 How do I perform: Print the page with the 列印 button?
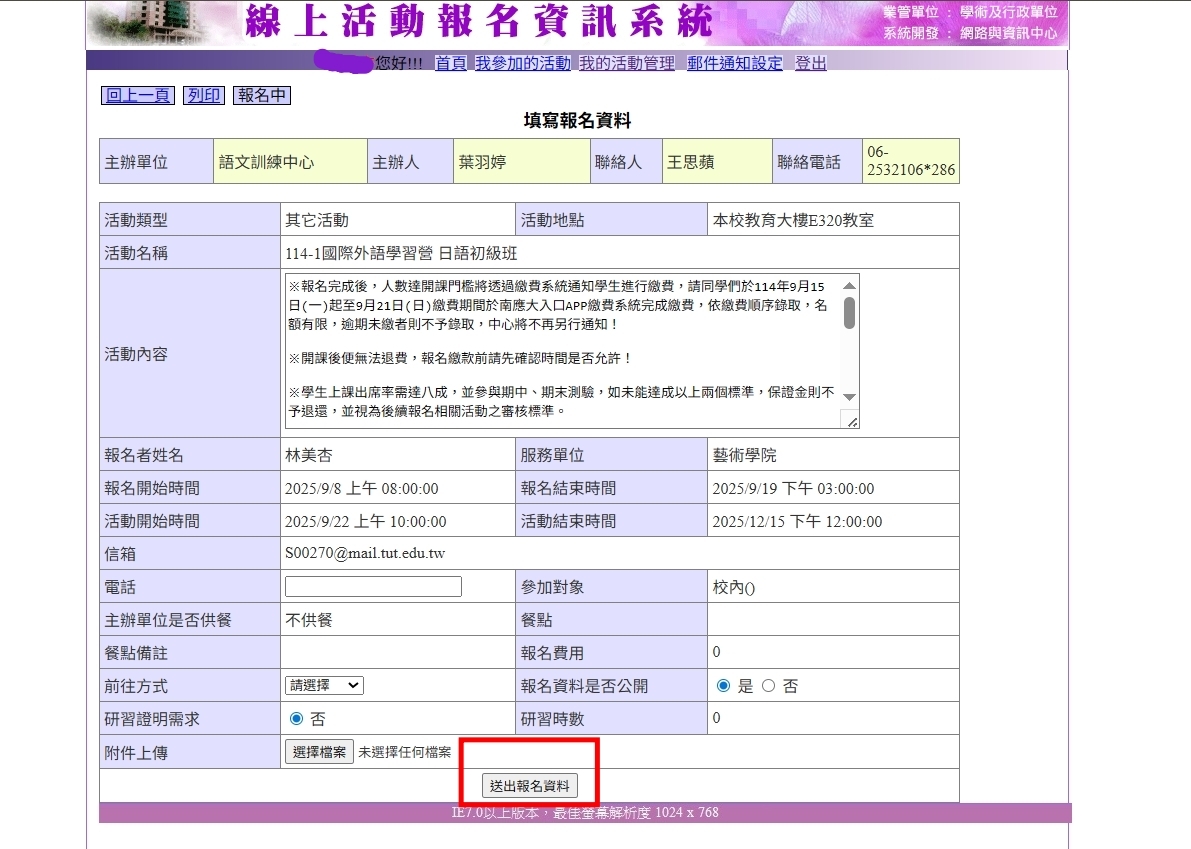(203, 96)
